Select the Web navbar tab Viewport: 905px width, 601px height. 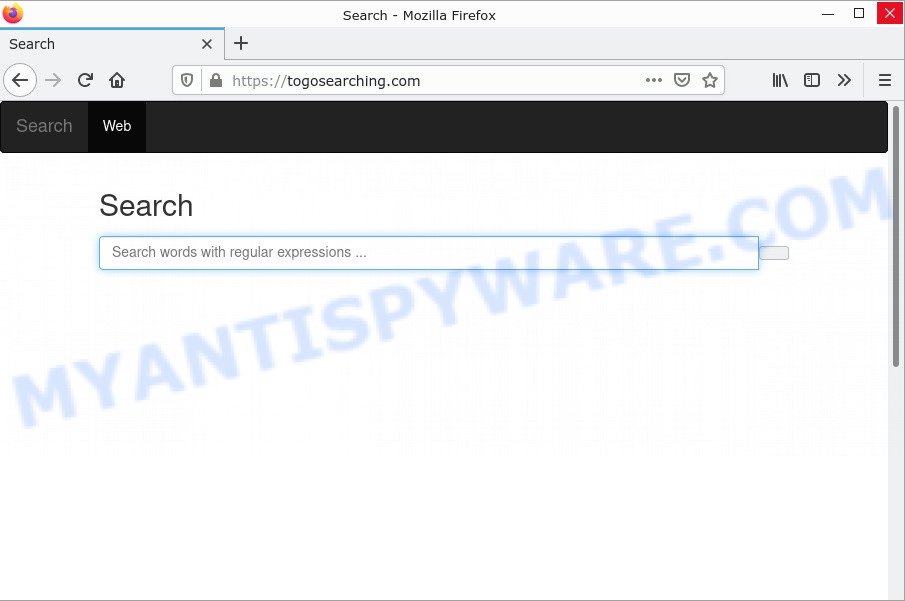click(117, 126)
